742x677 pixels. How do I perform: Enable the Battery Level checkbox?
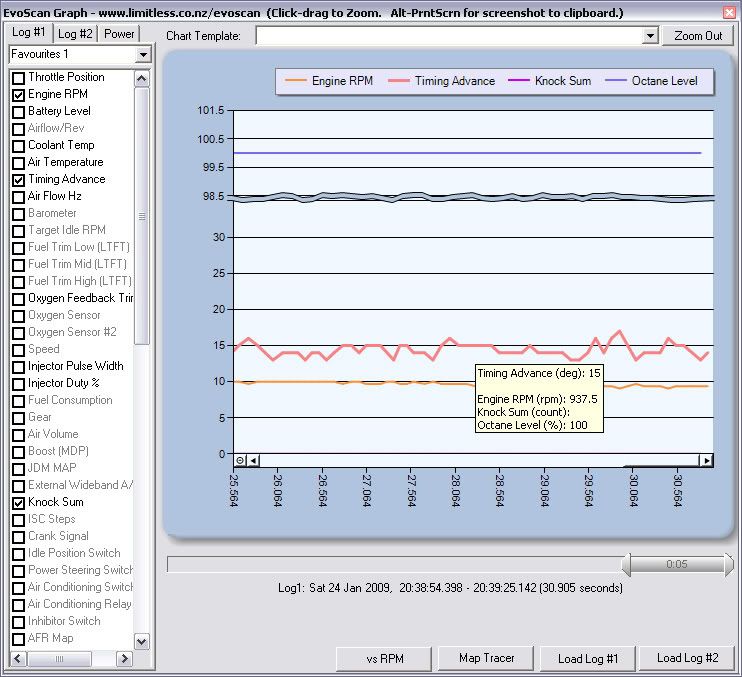tap(18, 112)
